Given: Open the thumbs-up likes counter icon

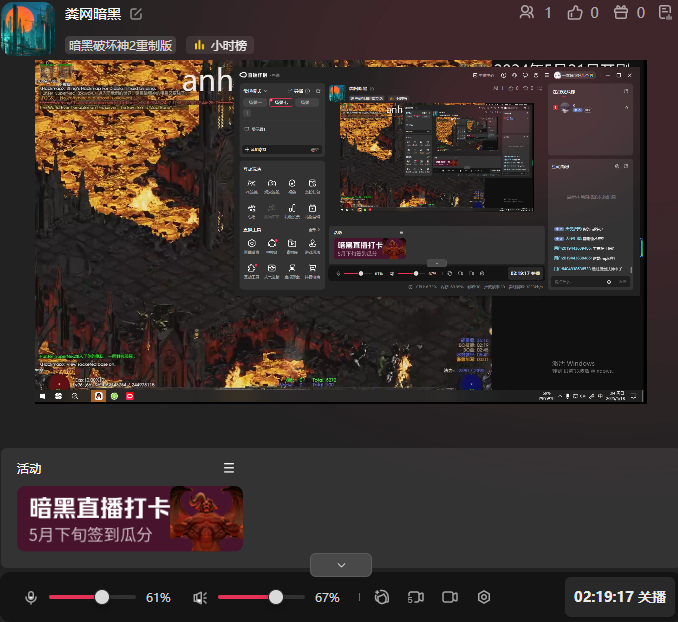Looking at the screenshot, I should click(x=575, y=13).
